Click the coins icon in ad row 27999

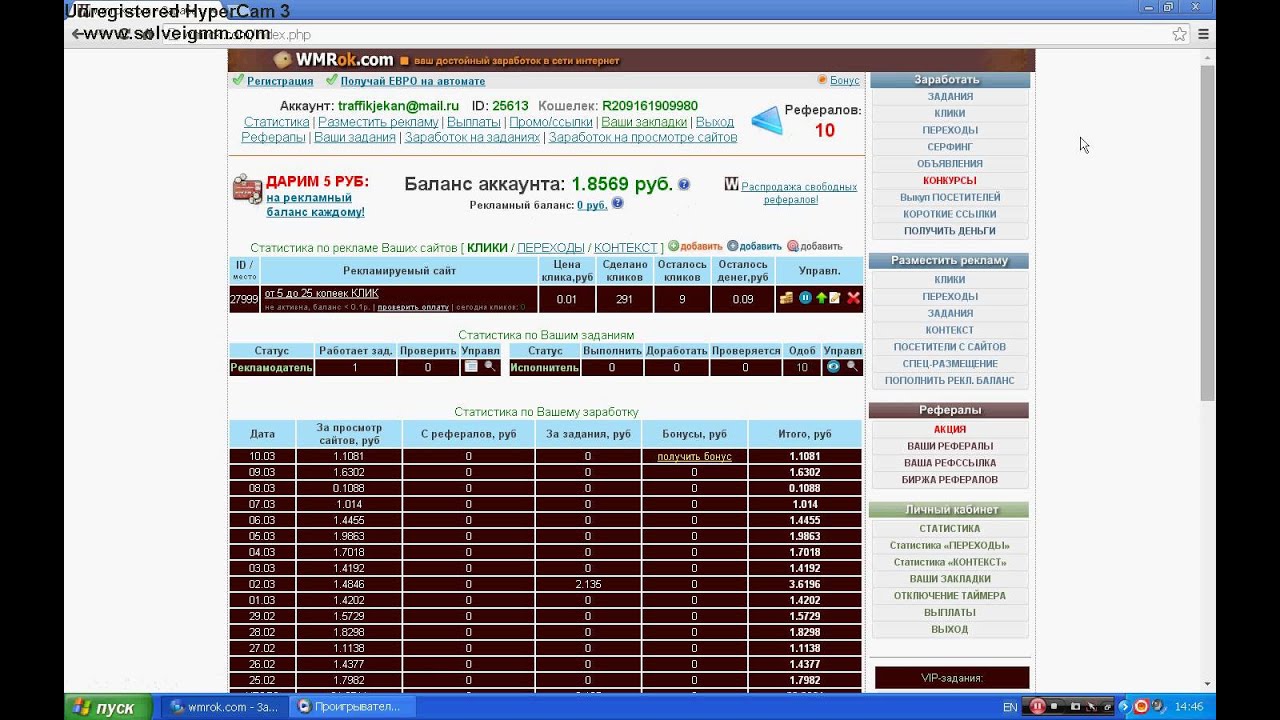(787, 298)
